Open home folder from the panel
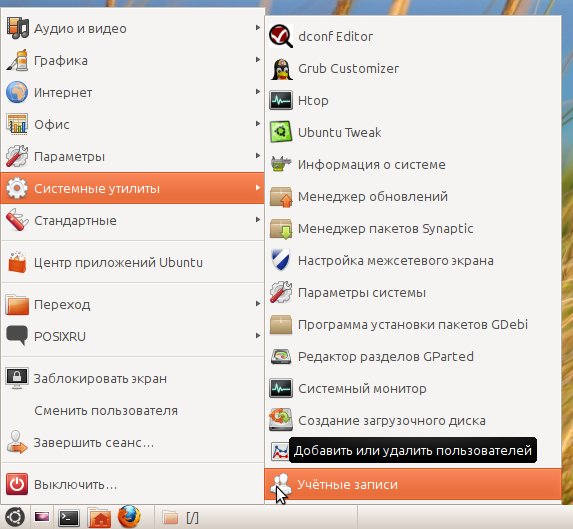The width and height of the screenshot is (573, 529). point(99,517)
